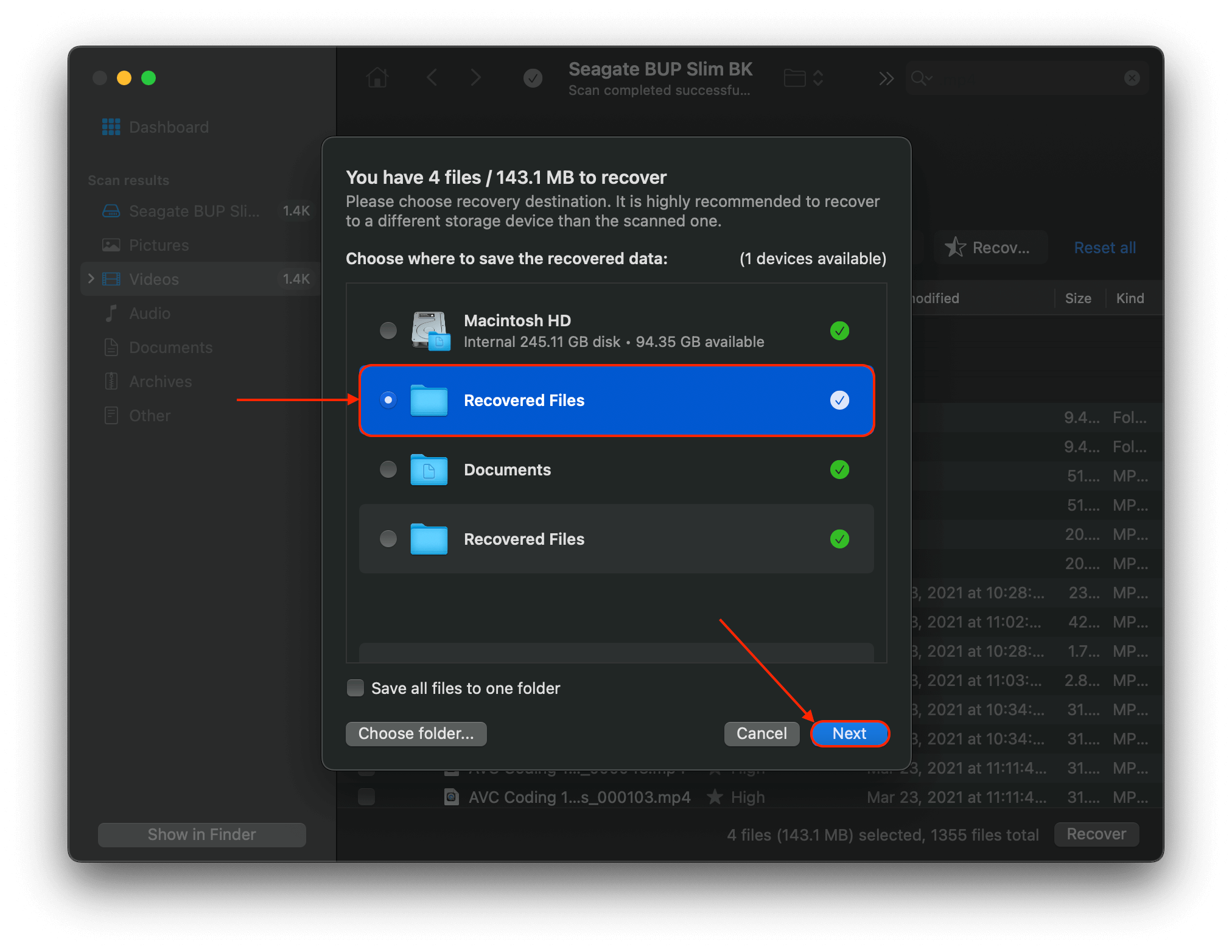The image size is (1232, 952).
Task: Collapse the Videos category in sidebar
Action: 91,279
